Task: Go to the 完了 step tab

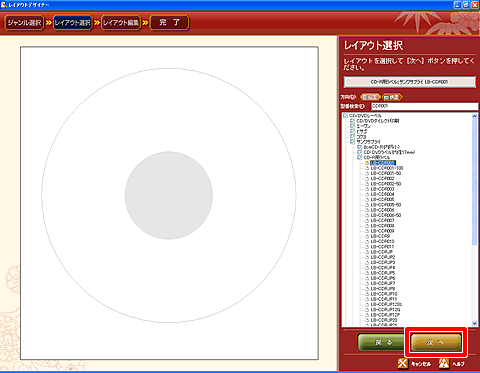Action: [169, 23]
